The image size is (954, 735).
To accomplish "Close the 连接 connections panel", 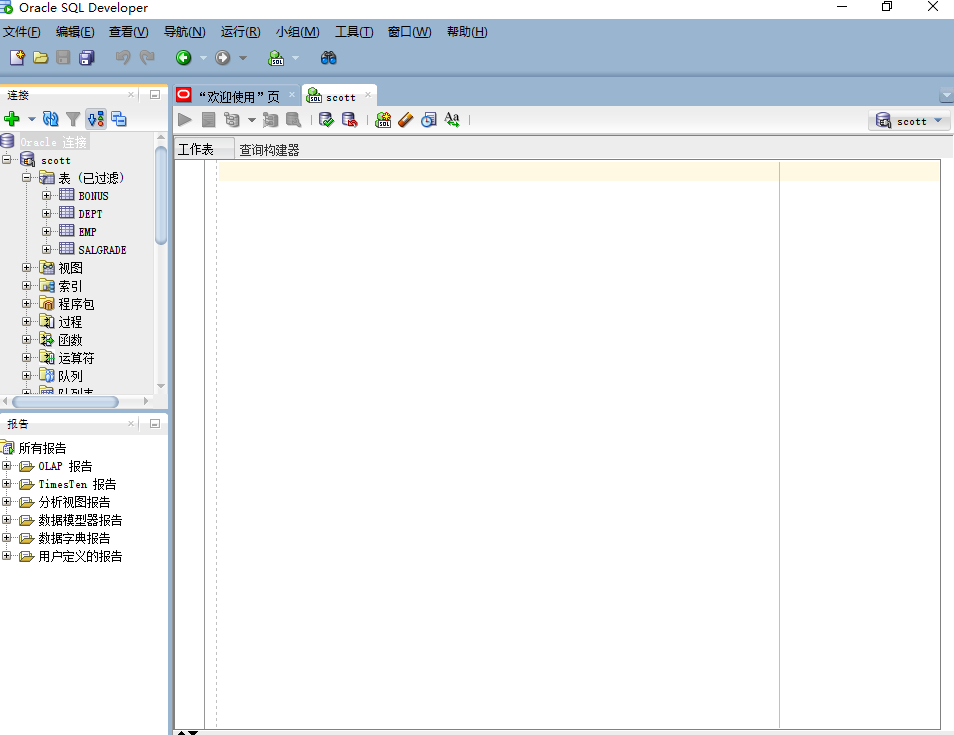I will click(131, 94).
